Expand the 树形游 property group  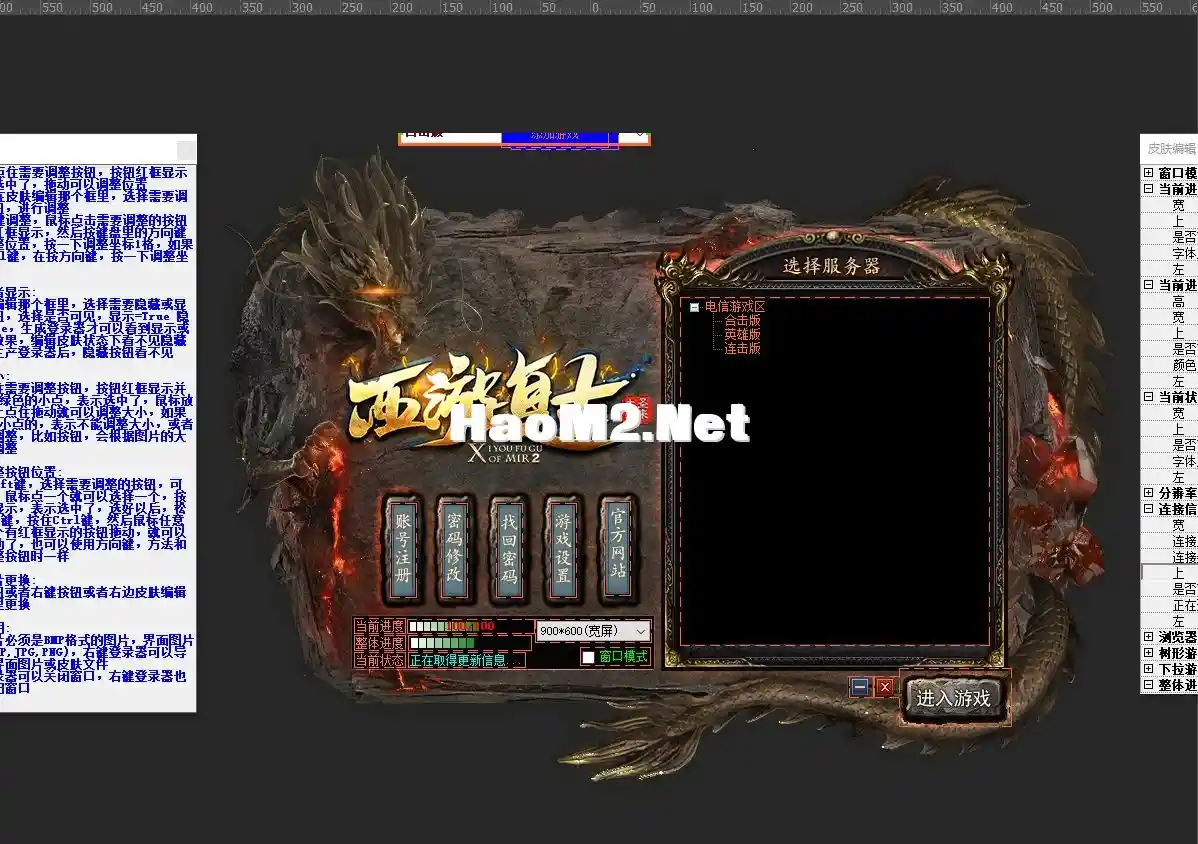pos(1148,652)
